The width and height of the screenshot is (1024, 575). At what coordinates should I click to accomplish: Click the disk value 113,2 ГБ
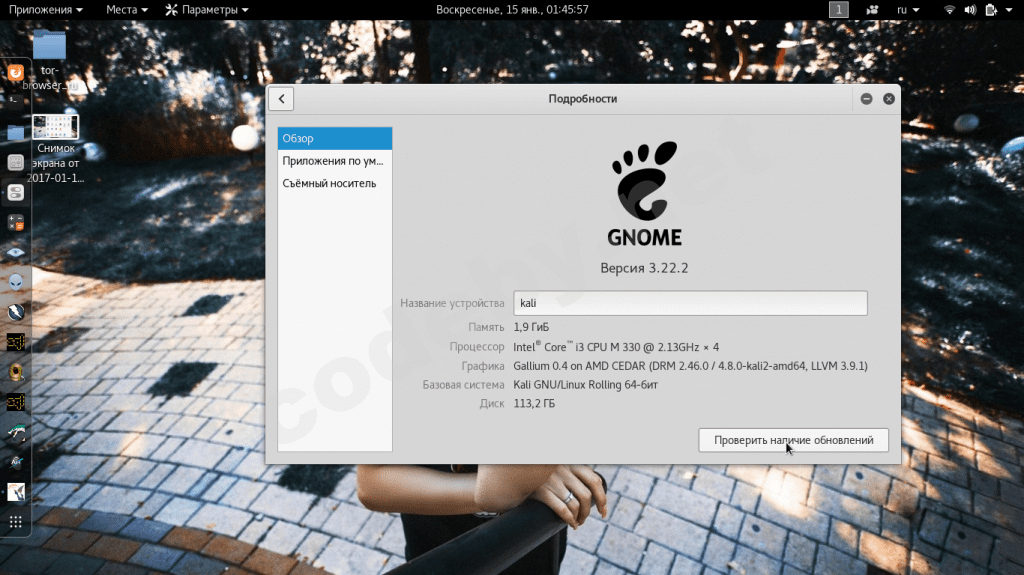(x=534, y=404)
